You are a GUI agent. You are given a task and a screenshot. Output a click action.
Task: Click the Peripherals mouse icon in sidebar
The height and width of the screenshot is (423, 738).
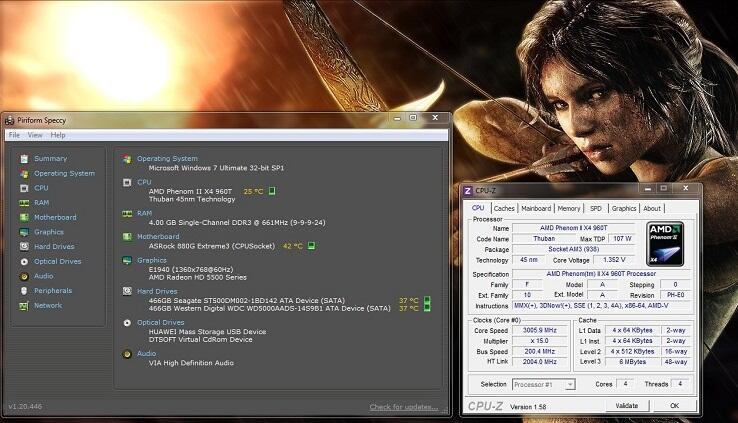tap(24, 291)
